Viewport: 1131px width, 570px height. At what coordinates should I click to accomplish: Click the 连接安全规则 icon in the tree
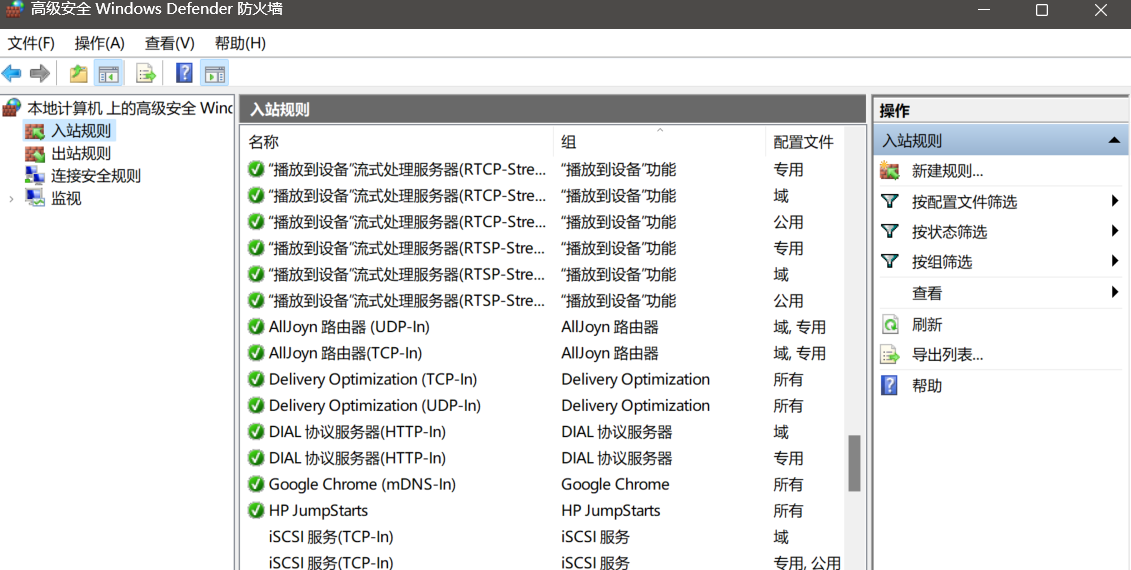pyautogui.click(x=35, y=175)
